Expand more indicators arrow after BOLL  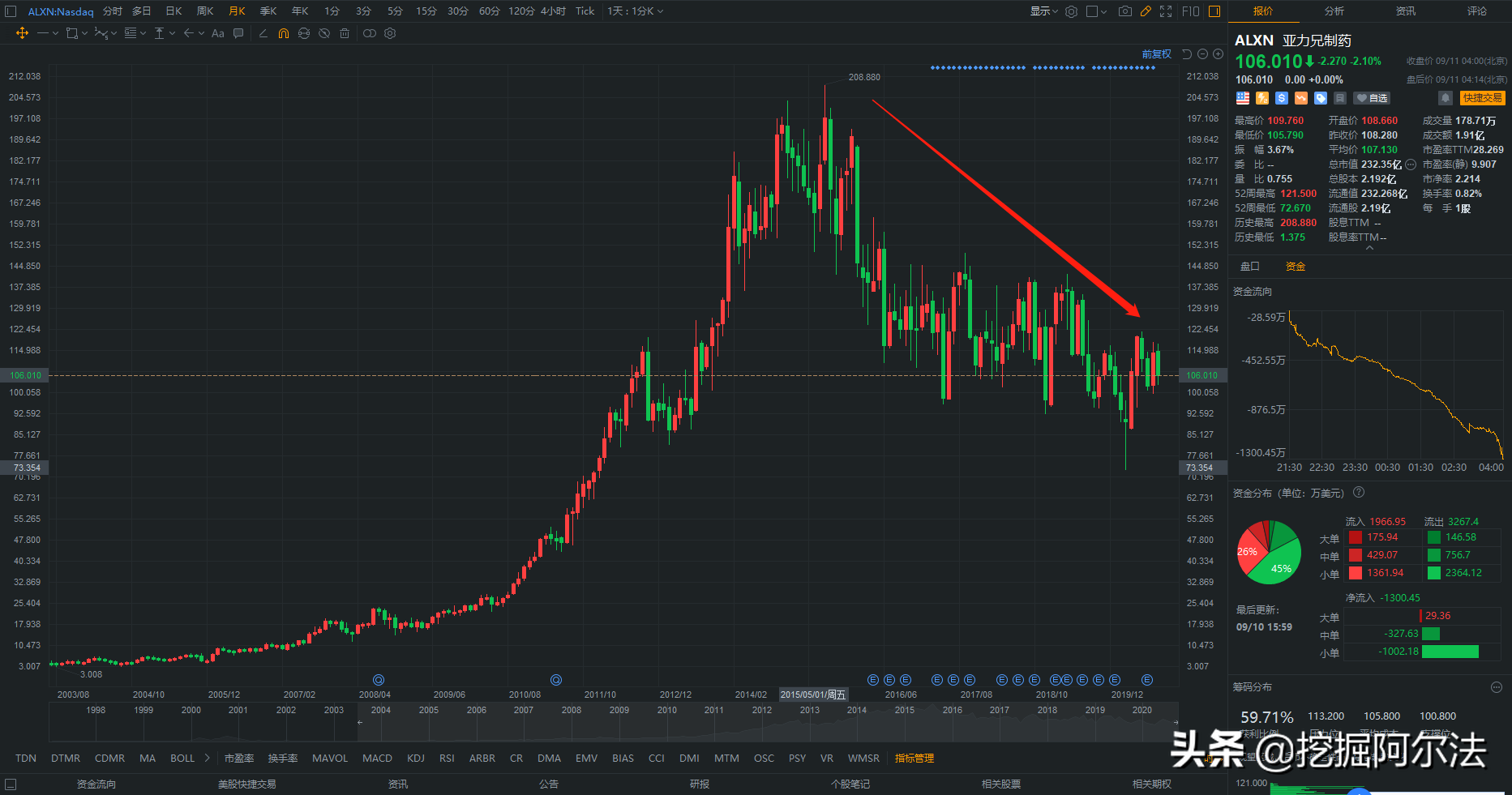pyautogui.click(x=207, y=758)
